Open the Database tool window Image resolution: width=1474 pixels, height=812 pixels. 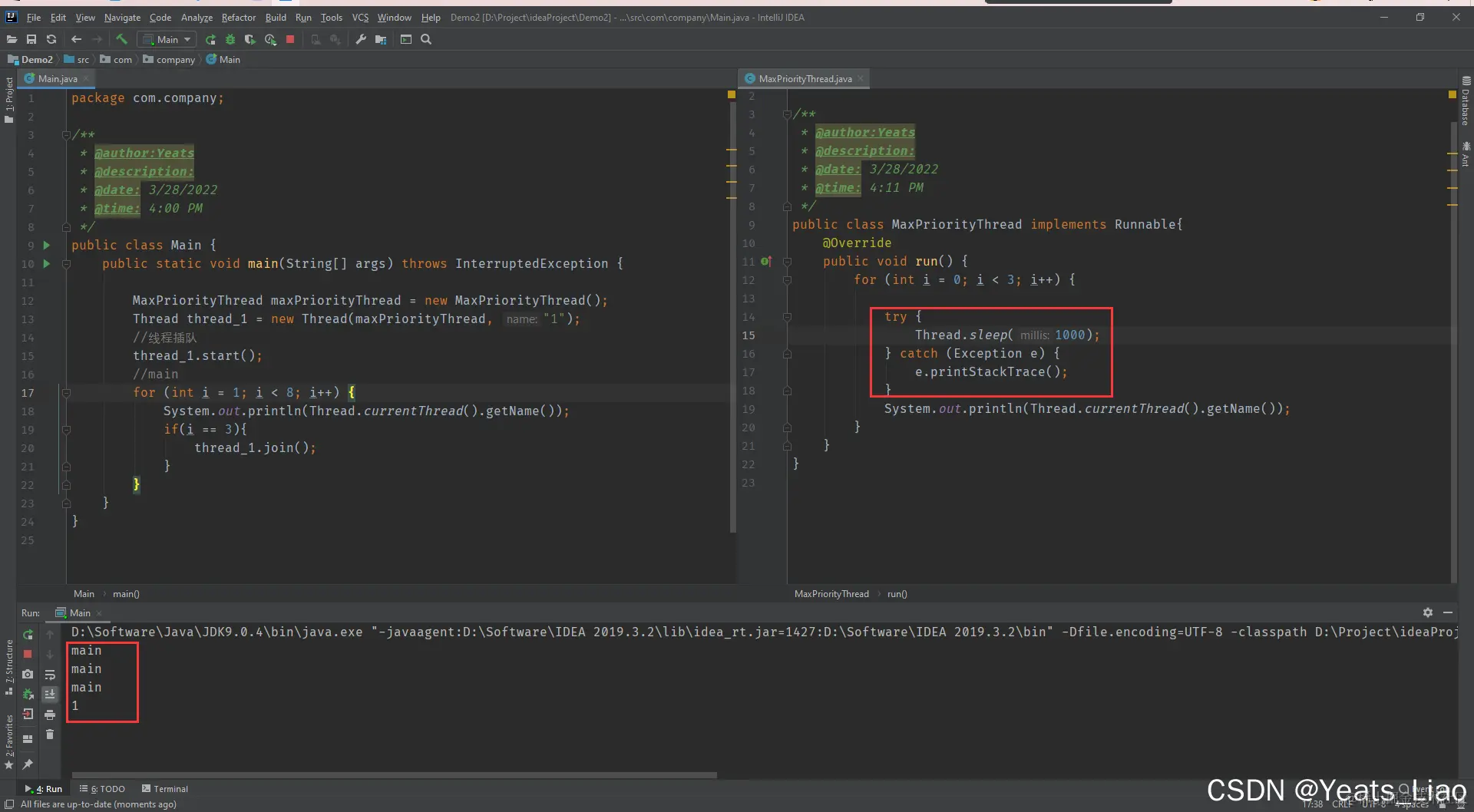(x=1466, y=101)
